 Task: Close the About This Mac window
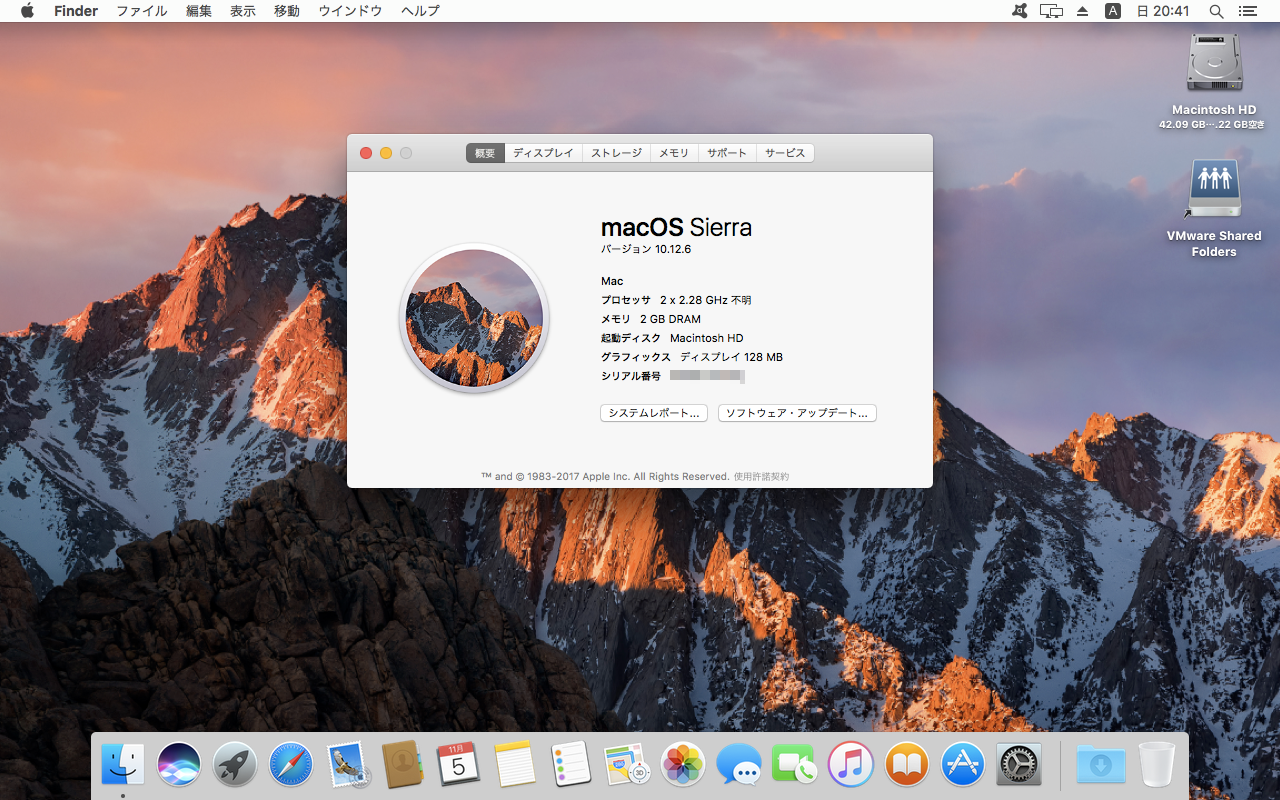366,153
